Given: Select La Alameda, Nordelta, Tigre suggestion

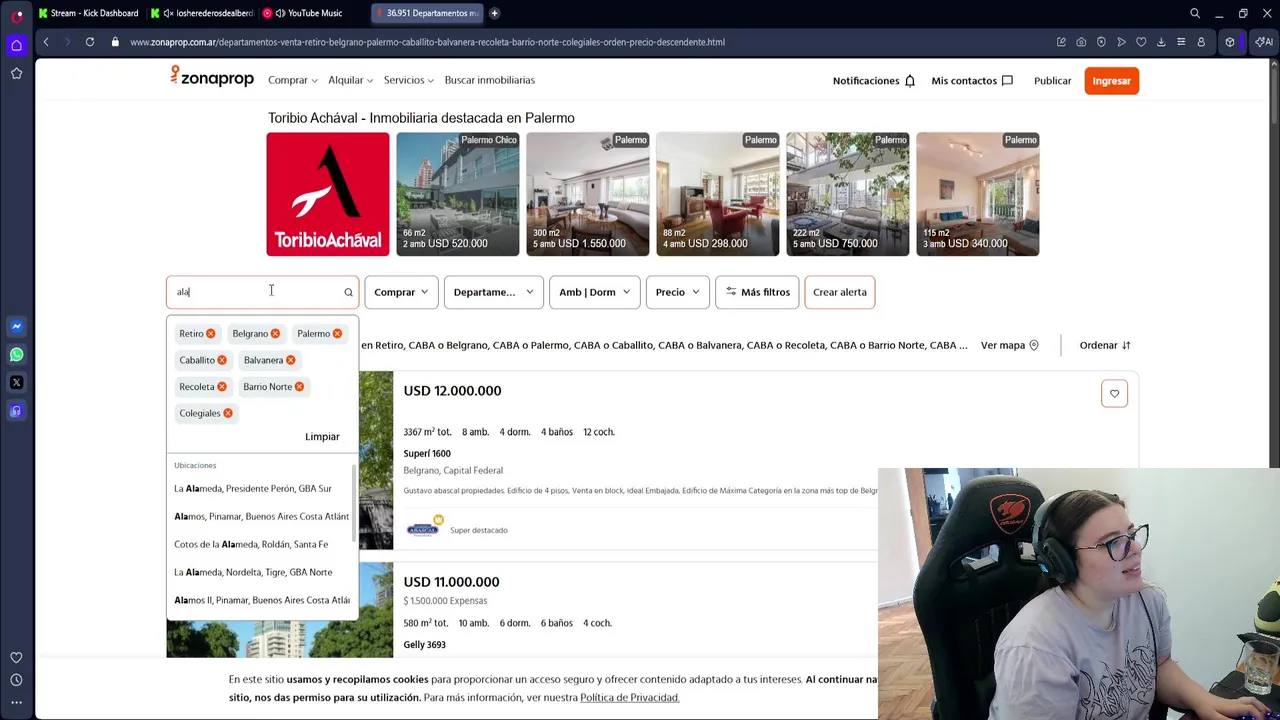Looking at the screenshot, I should (x=262, y=573).
